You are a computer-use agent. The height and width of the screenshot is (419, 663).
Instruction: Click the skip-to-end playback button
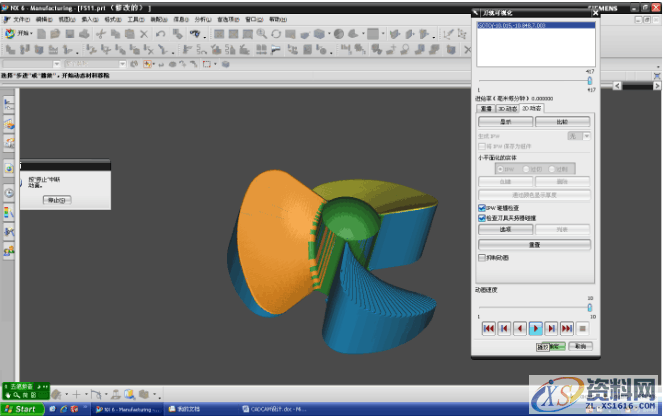click(x=567, y=328)
